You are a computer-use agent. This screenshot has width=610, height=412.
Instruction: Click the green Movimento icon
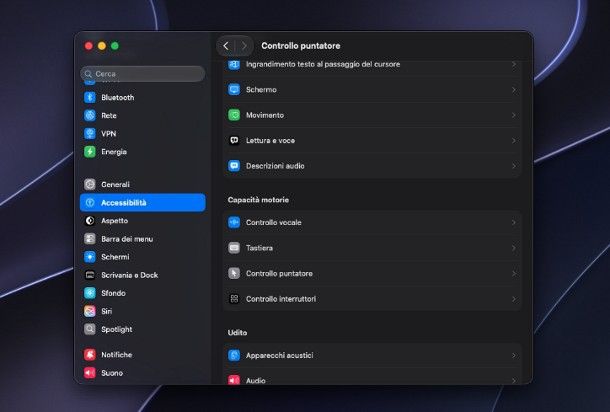click(234, 115)
